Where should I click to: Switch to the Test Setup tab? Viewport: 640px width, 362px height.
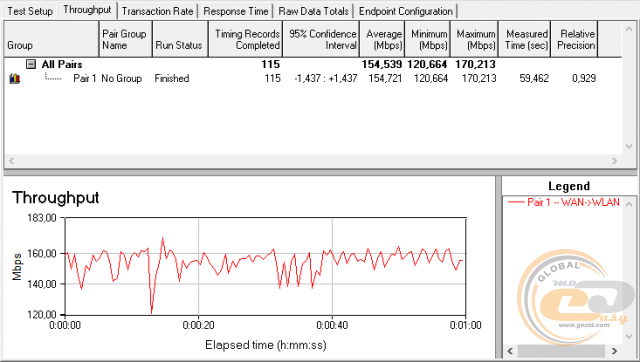click(30, 11)
